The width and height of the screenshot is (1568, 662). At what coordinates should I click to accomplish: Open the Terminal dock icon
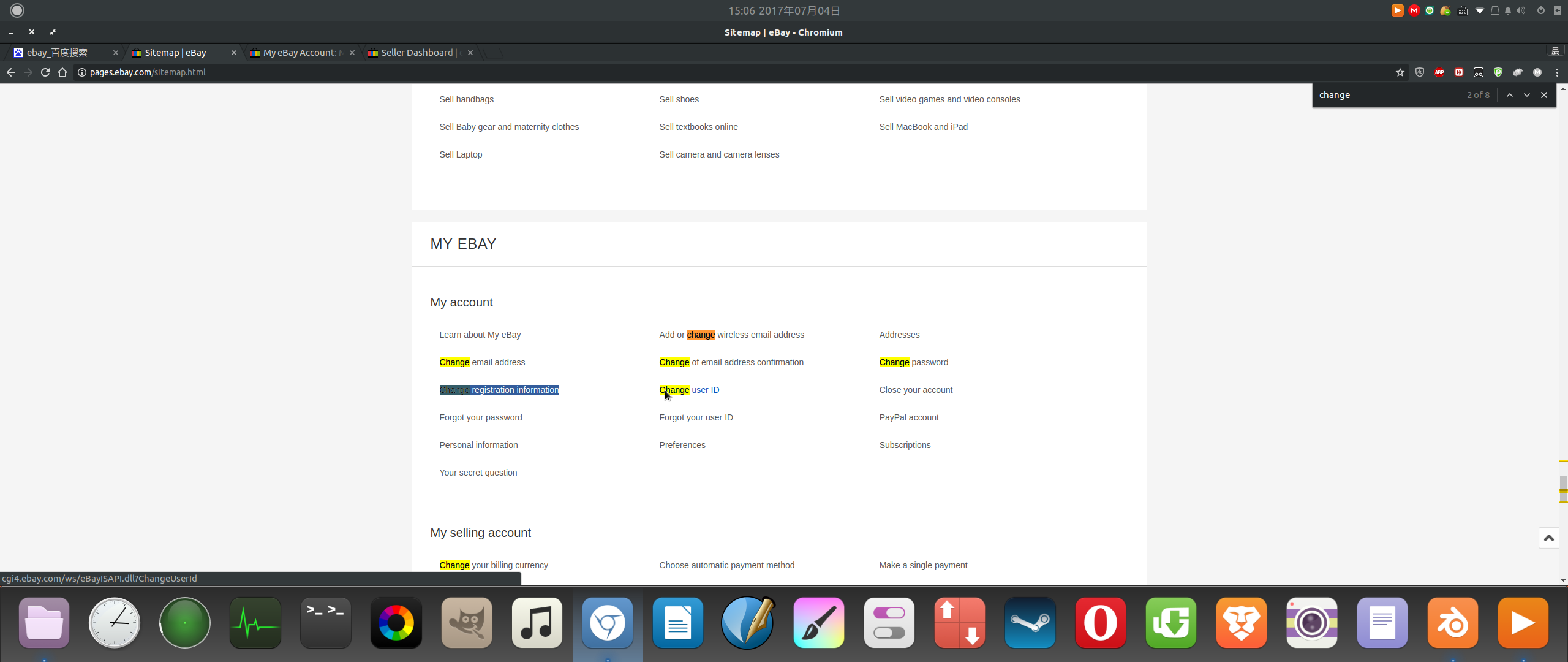pyautogui.click(x=326, y=623)
